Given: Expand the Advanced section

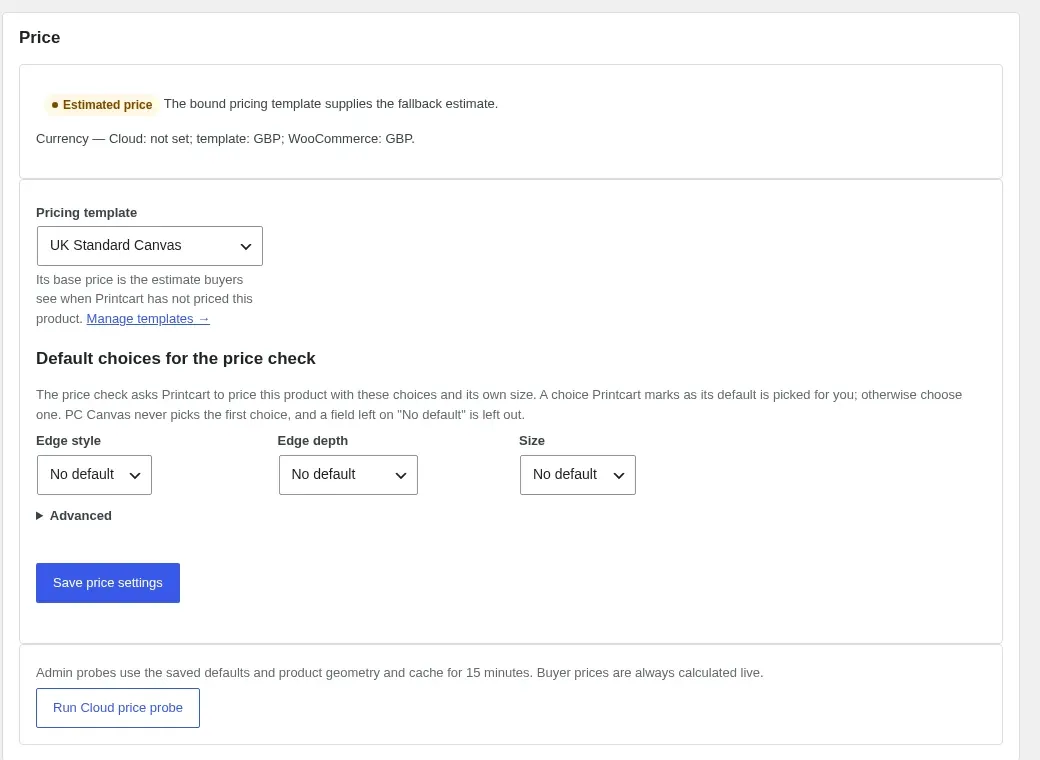Looking at the screenshot, I should [x=74, y=515].
